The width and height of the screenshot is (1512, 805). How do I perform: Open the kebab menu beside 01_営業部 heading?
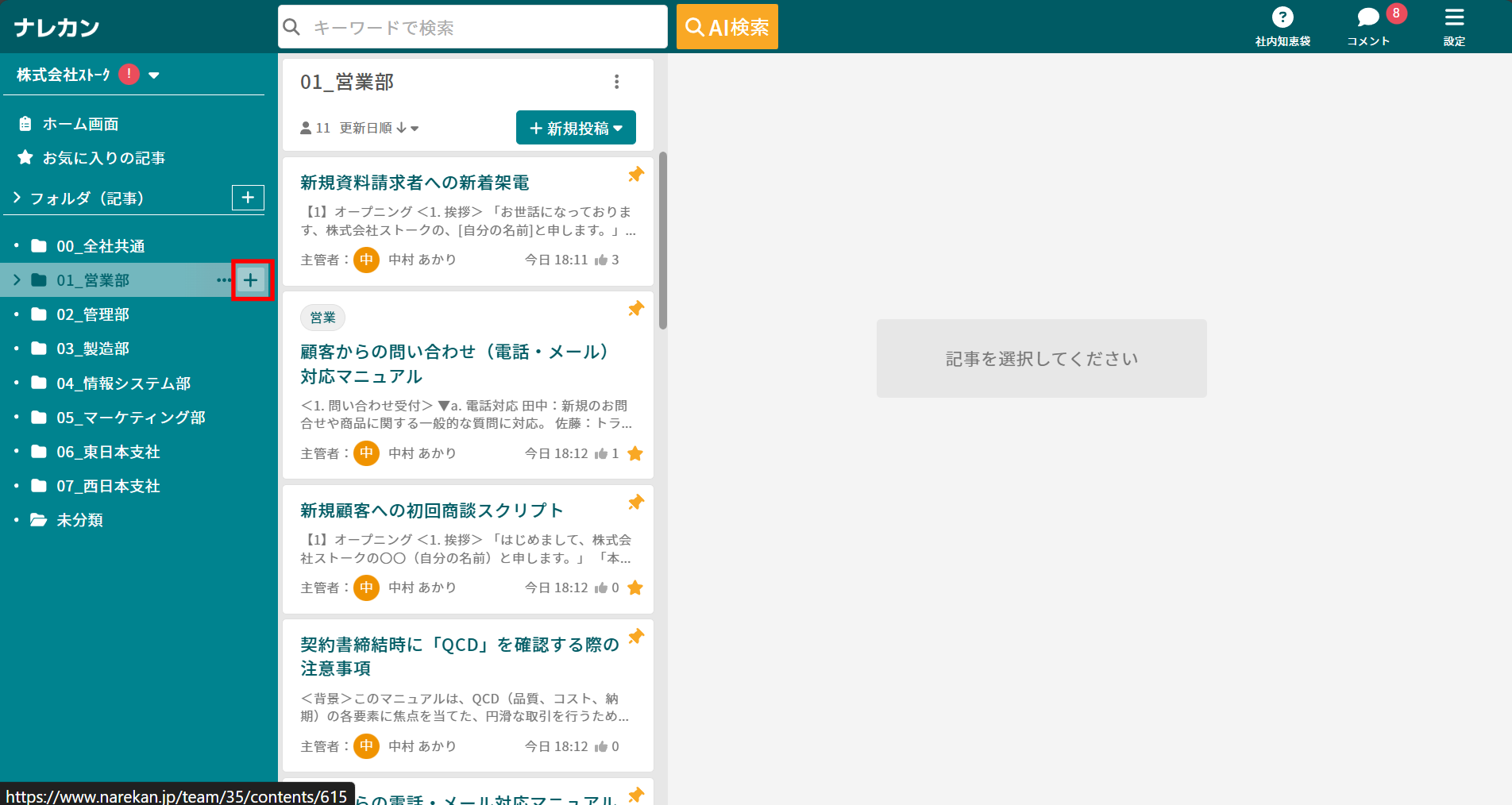pyautogui.click(x=616, y=81)
